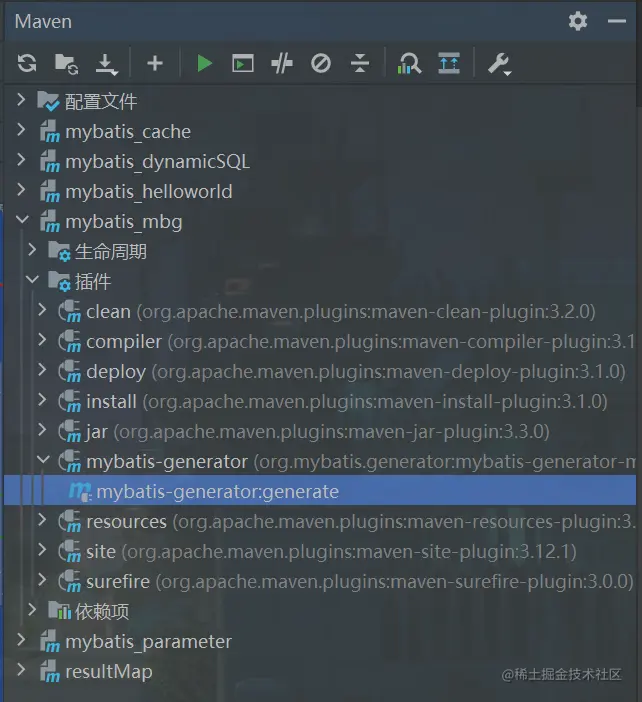Select the install plugin row
The height and width of the screenshot is (702, 642).
pos(320,402)
